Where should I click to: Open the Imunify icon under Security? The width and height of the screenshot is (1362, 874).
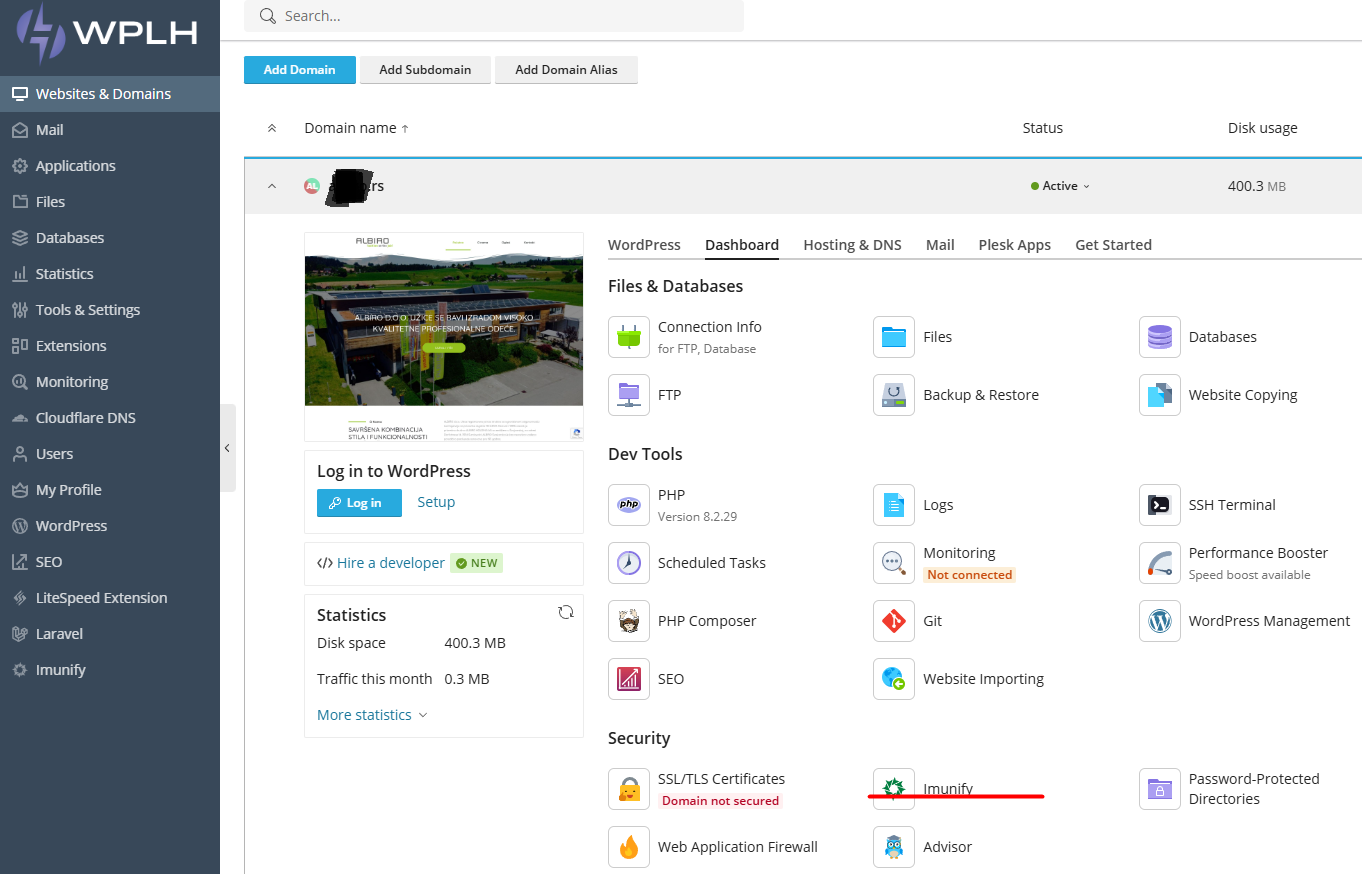894,789
